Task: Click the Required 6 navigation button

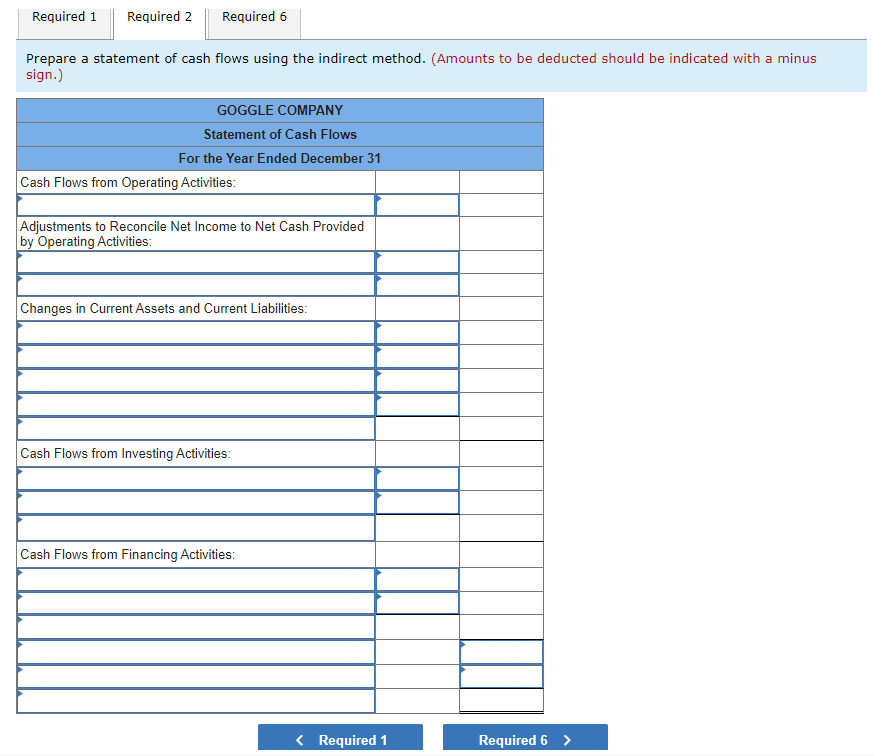Action: 525,739
